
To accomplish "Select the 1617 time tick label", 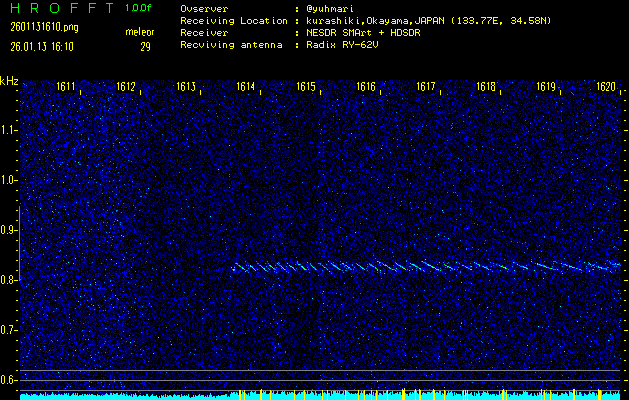I will click(426, 87).
